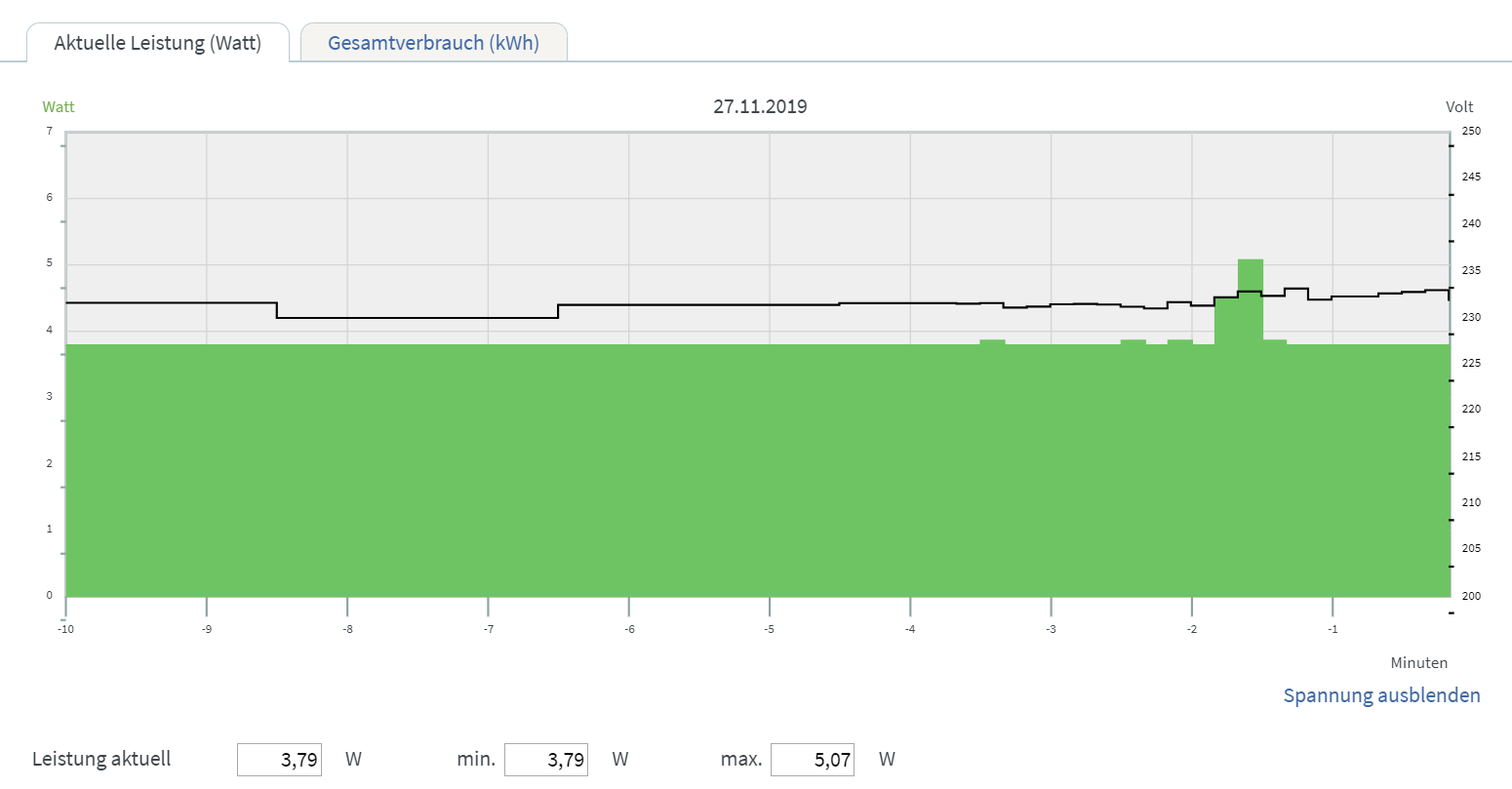
Task: Click the -10 tick on the time axis
Action: click(x=65, y=629)
